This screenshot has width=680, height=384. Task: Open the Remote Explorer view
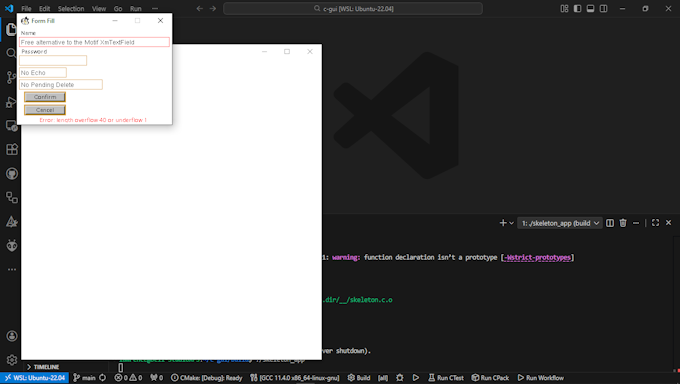pos(12,126)
